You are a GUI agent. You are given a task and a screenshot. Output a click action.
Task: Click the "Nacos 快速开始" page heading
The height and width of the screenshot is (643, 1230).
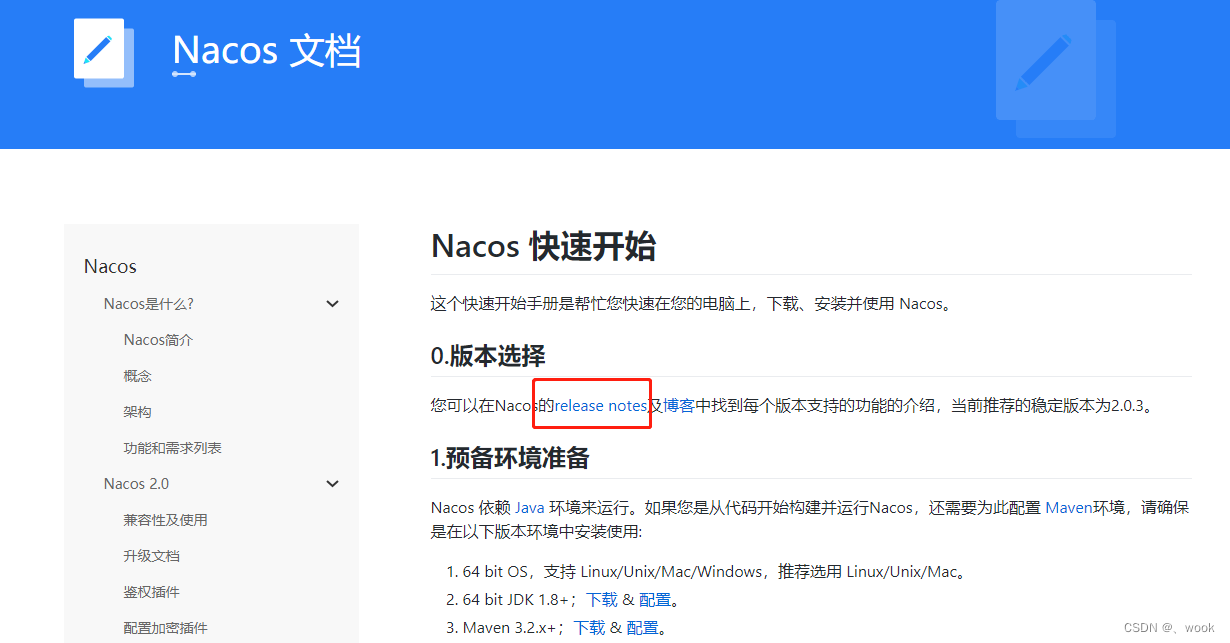pos(543,246)
